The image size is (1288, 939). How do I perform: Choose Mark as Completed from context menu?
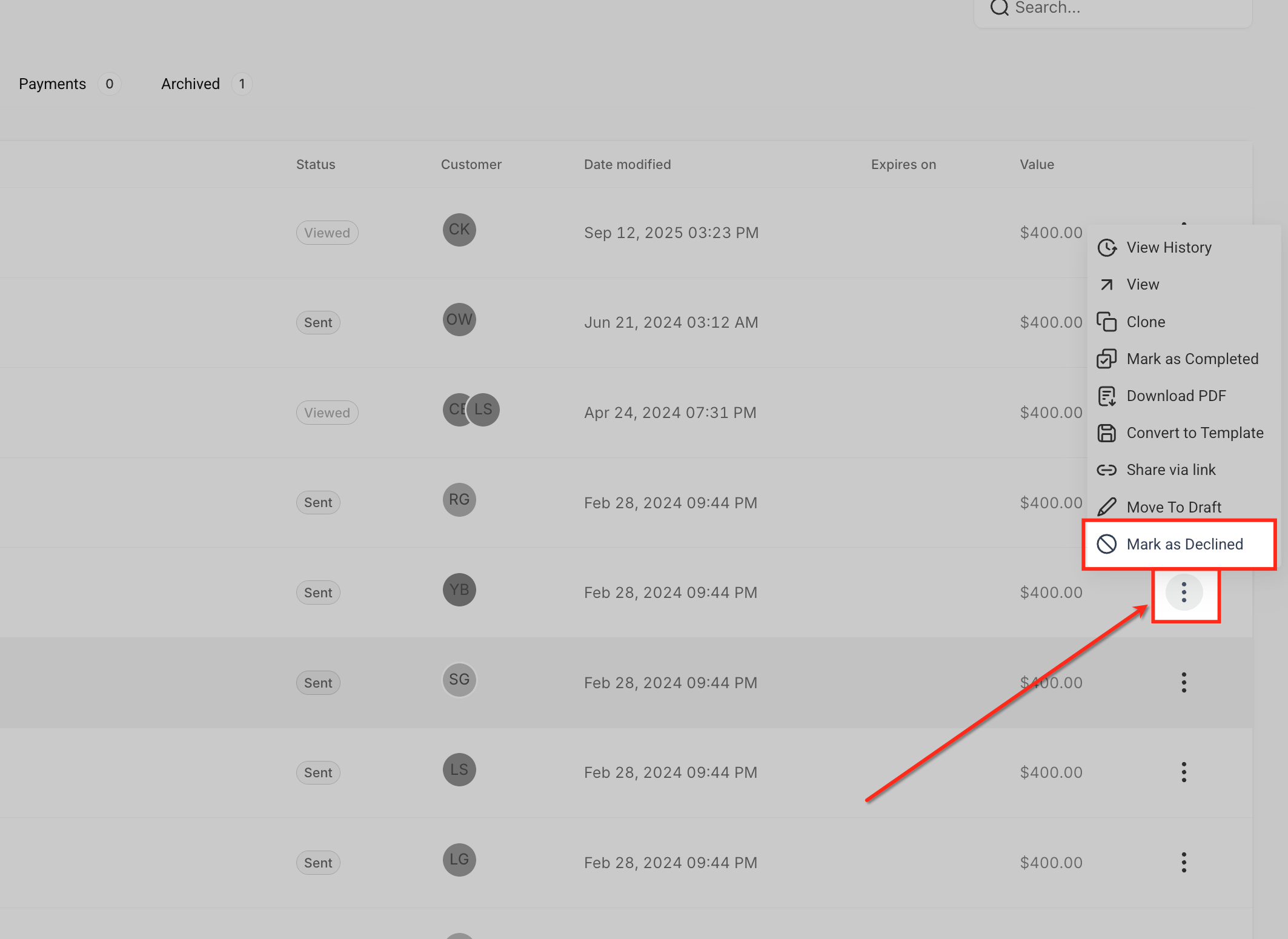[1192, 359]
